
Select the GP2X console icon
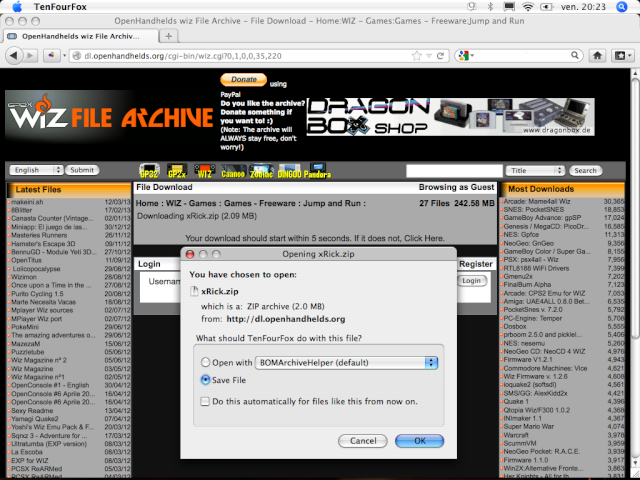coord(177,171)
